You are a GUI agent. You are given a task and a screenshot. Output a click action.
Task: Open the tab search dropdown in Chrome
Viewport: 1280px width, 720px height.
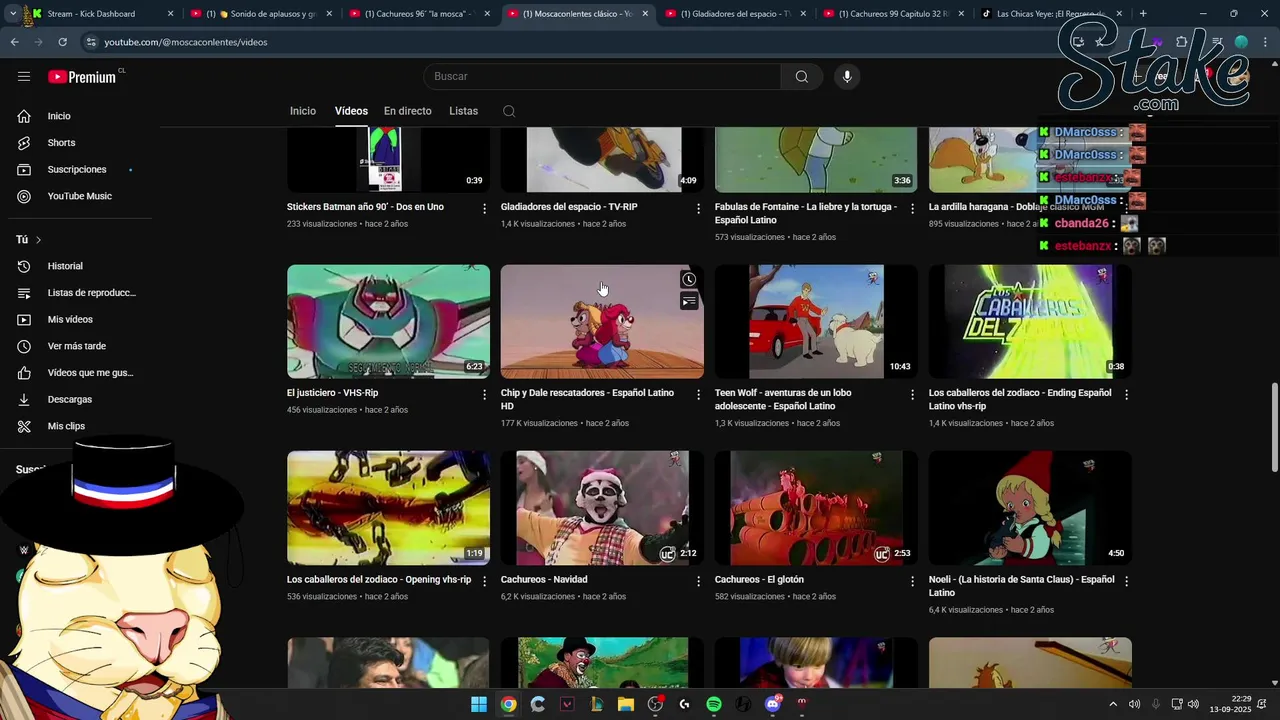12,14
